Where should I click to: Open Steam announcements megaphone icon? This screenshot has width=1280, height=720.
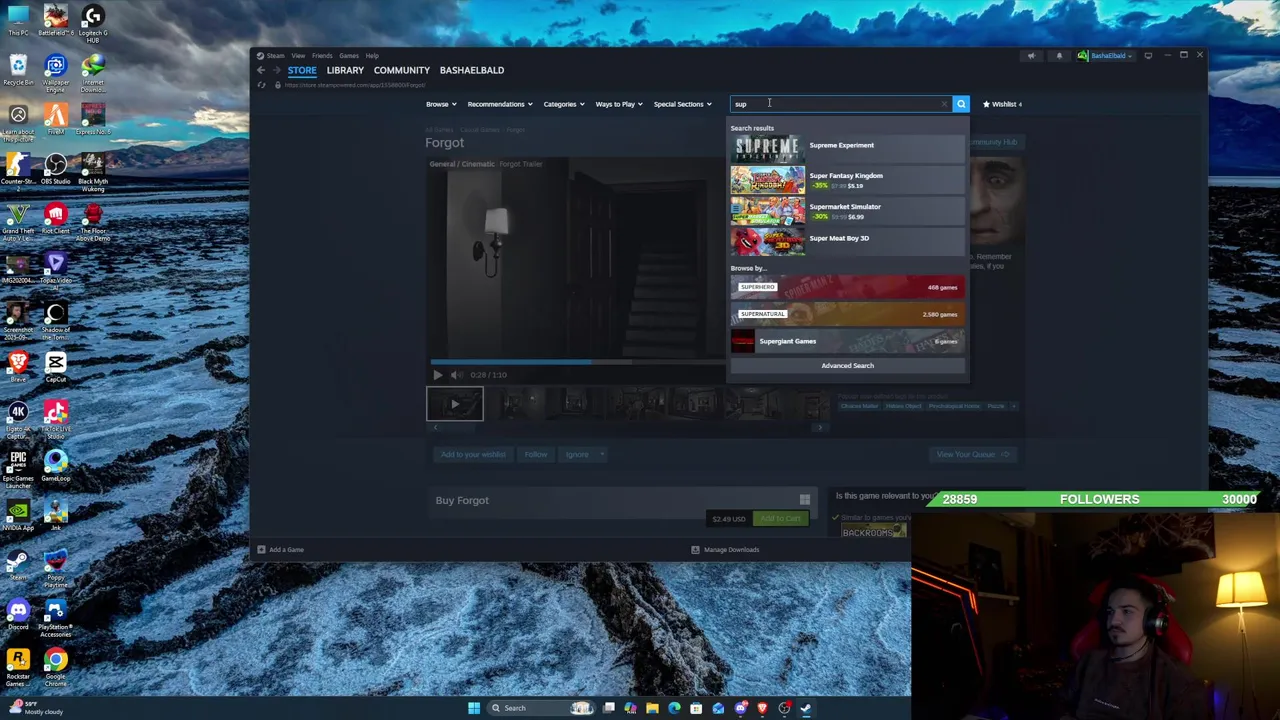pos(1031,56)
